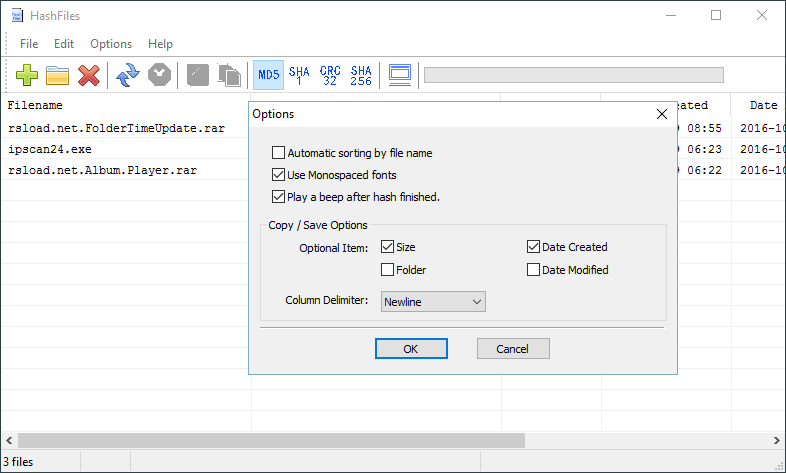
Task: Click the scrollbar left arrow
Action: [x=9, y=440]
